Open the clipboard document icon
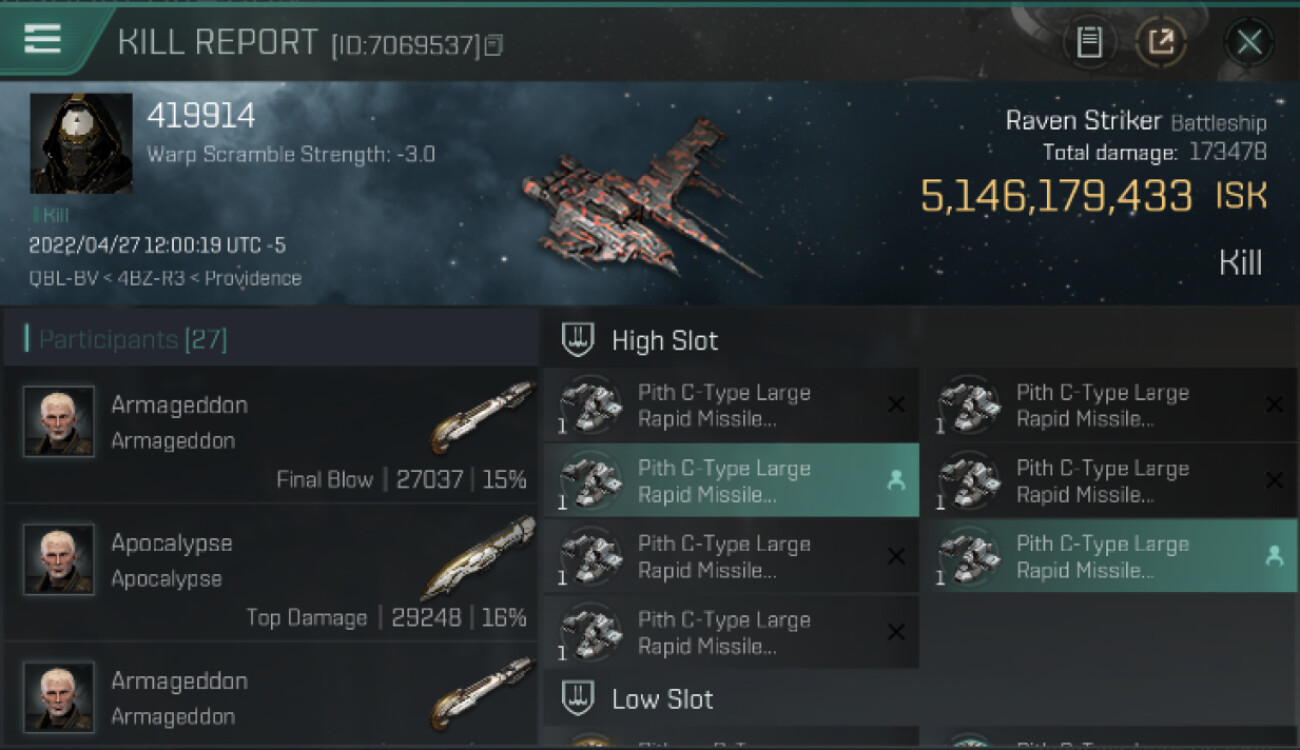 tap(1089, 42)
